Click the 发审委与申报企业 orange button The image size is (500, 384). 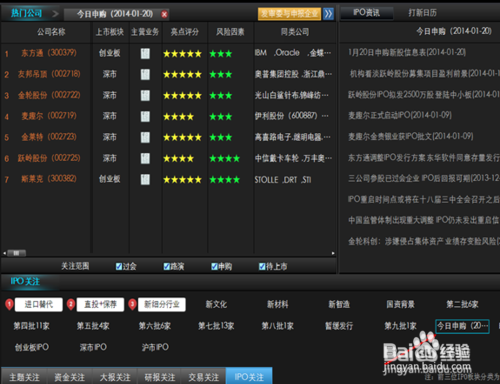(289, 14)
